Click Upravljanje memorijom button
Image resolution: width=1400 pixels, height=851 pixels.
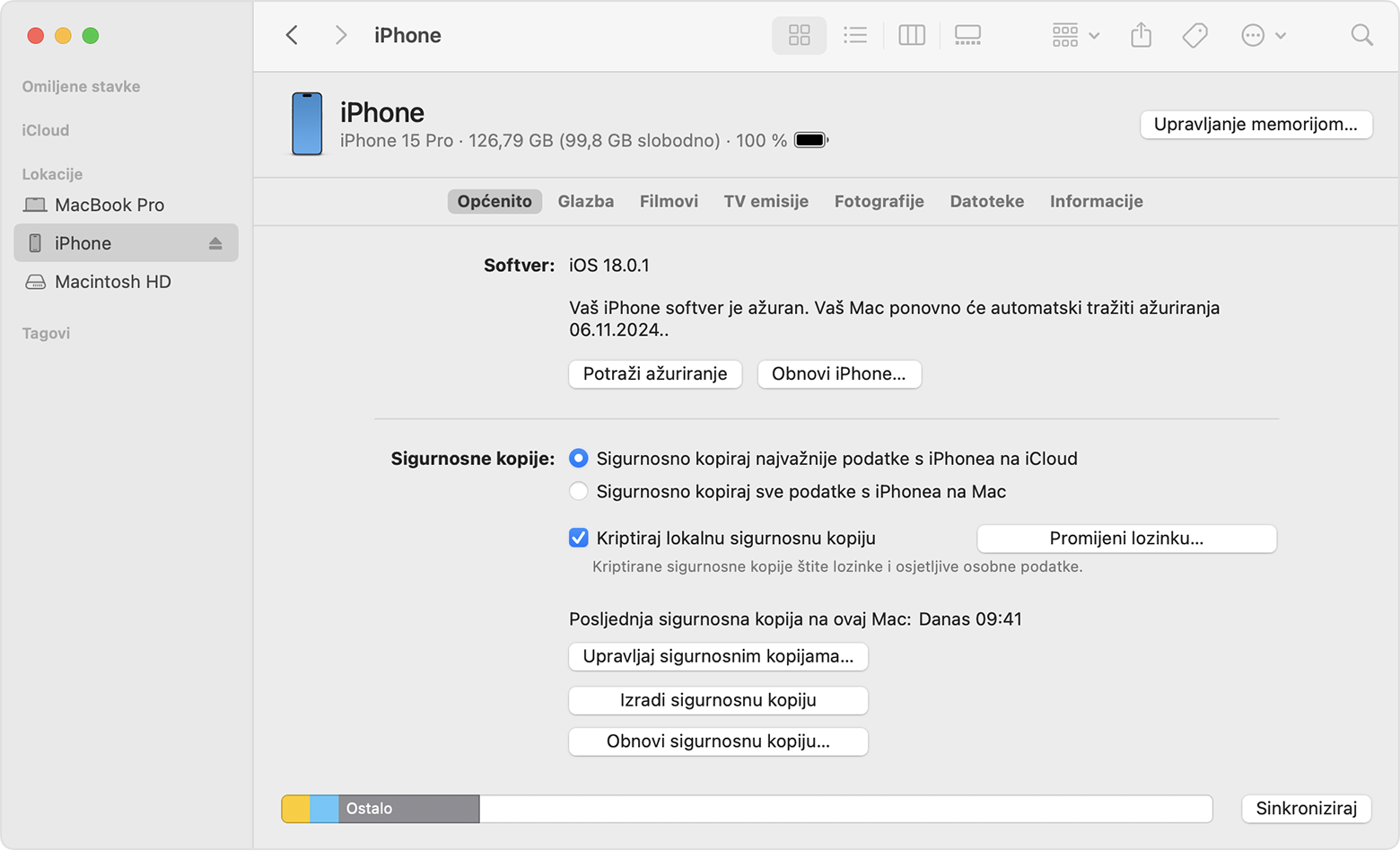(x=1256, y=124)
